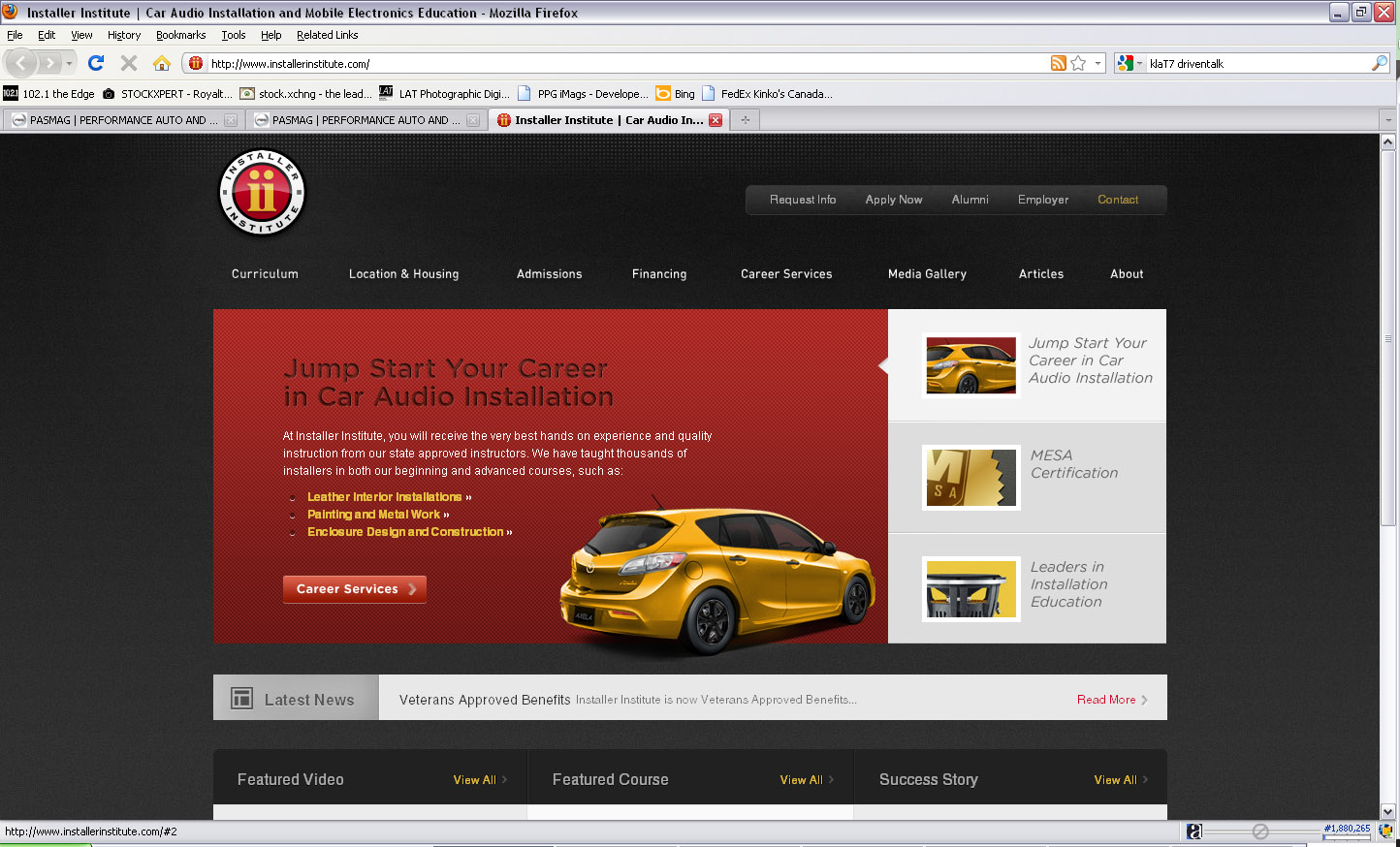Open the LAT Photographic bookmark
This screenshot has width=1400, height=847.
444,94
